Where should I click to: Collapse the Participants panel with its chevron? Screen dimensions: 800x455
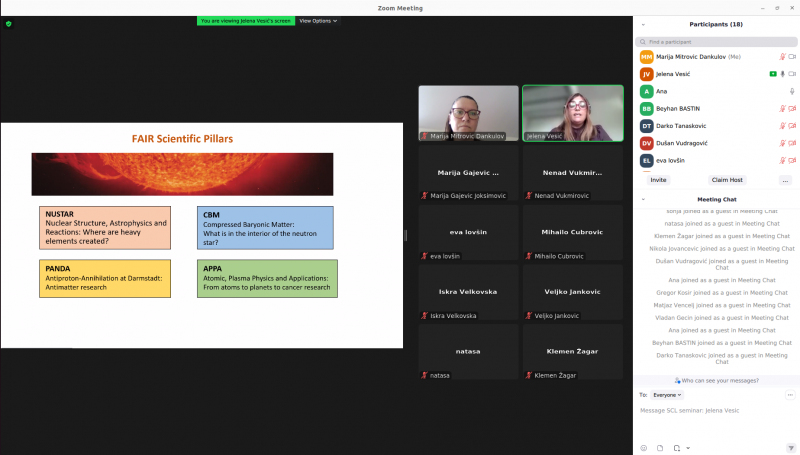pyautogui.click(x=643, y=24)
